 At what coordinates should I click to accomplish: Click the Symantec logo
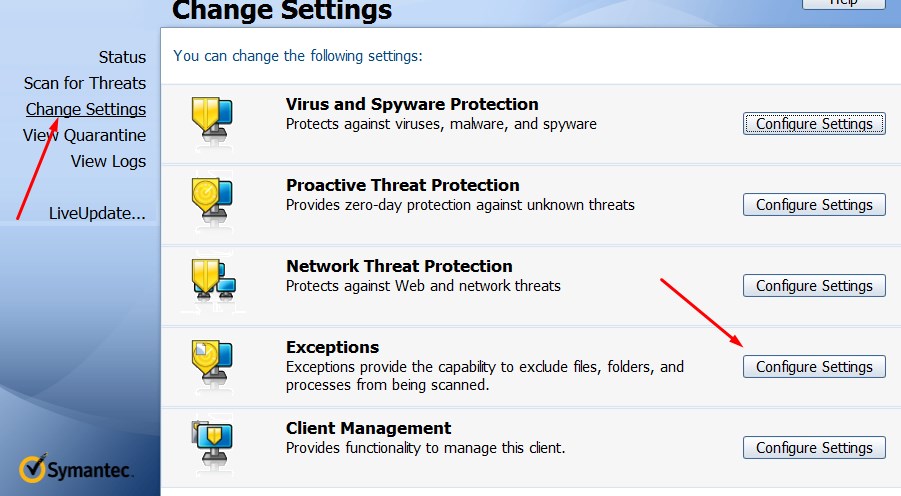(x=76, y=470)
